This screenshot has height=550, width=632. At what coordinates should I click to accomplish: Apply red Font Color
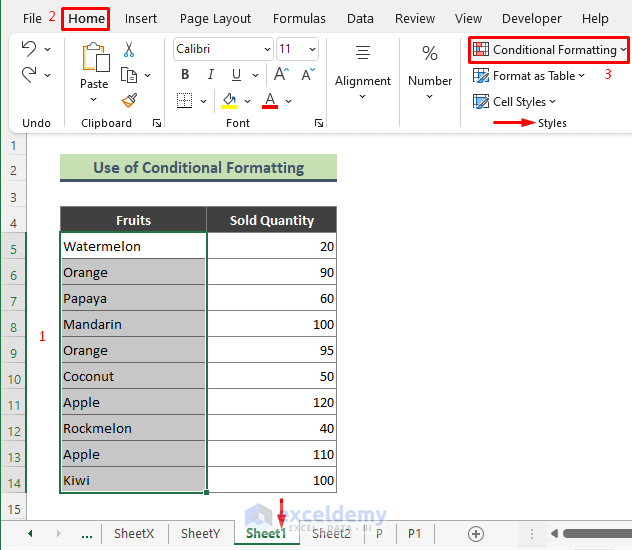click(x=270, y=101)
